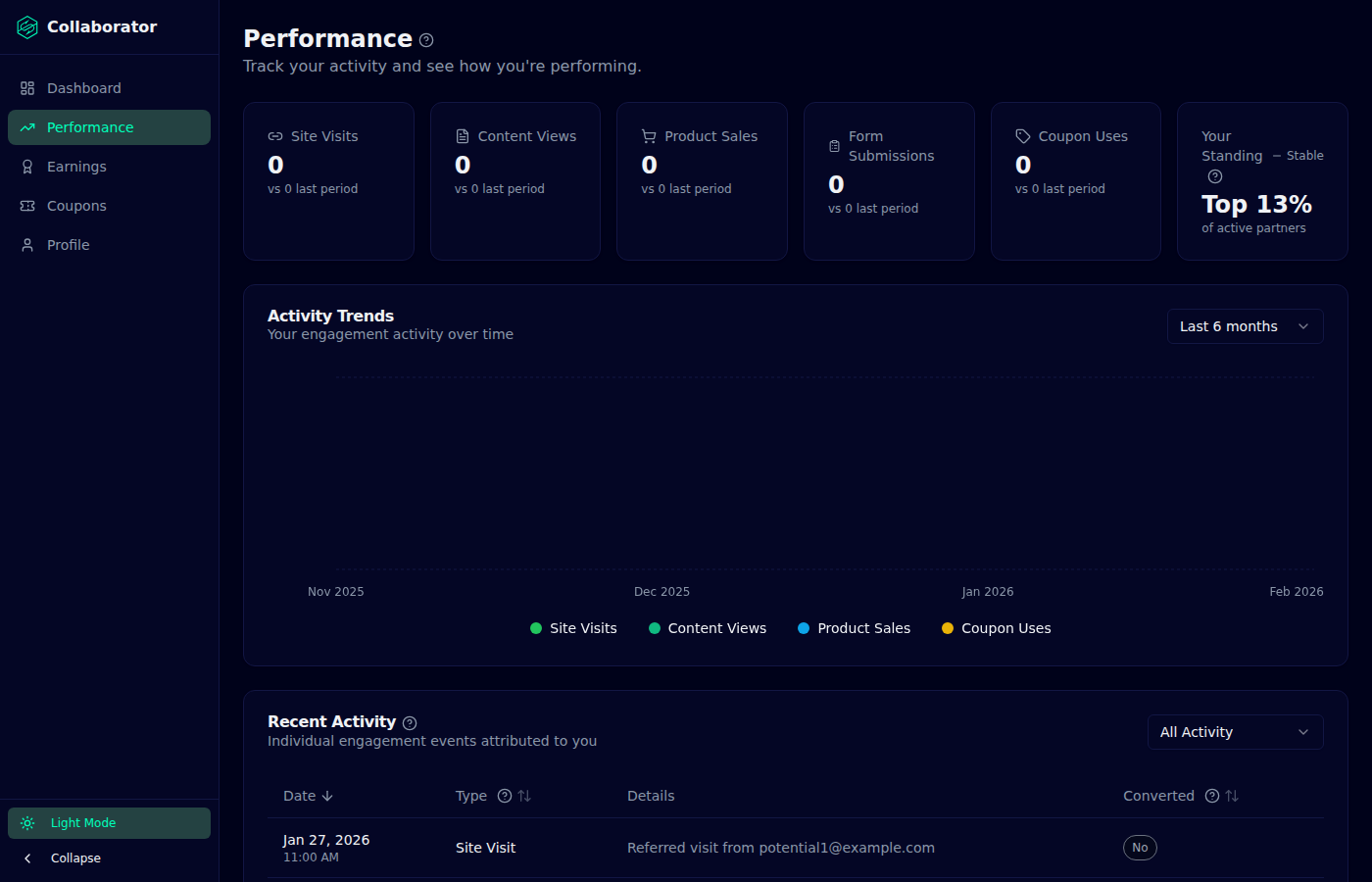Image resolution: width=1372 pixels, height=882 pixels.
Task: Open the Dashboard menu item
Action: coord(109,88)
